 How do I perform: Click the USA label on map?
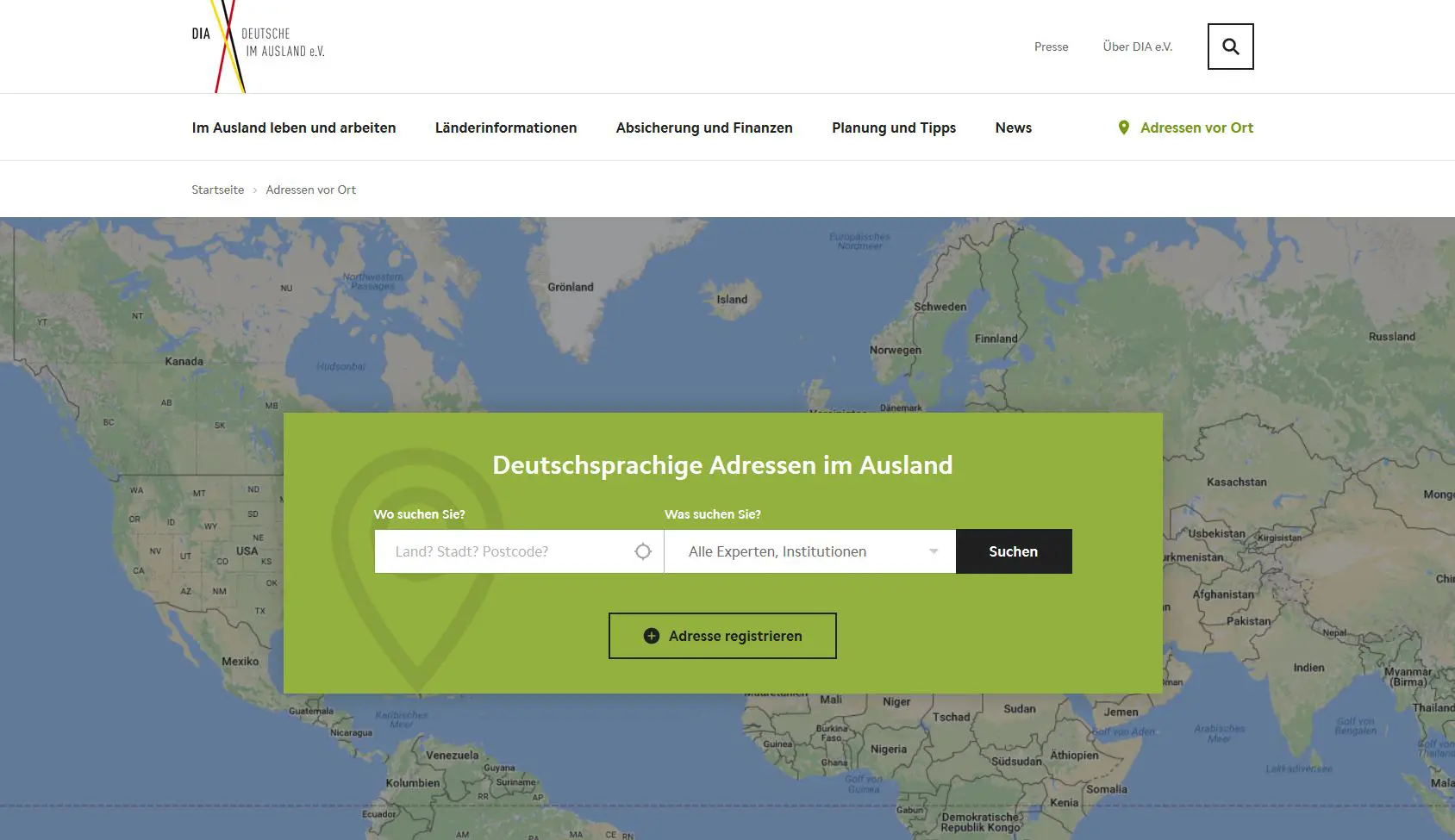tap(247, 551)
